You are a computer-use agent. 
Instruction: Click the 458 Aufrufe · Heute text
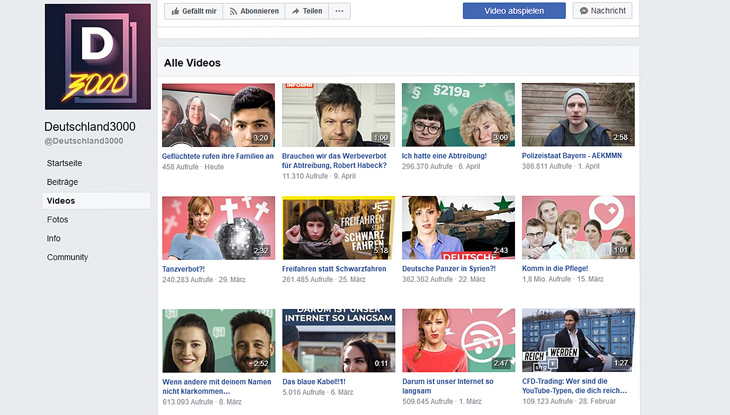pyautogui.click(x=193, y=167)
